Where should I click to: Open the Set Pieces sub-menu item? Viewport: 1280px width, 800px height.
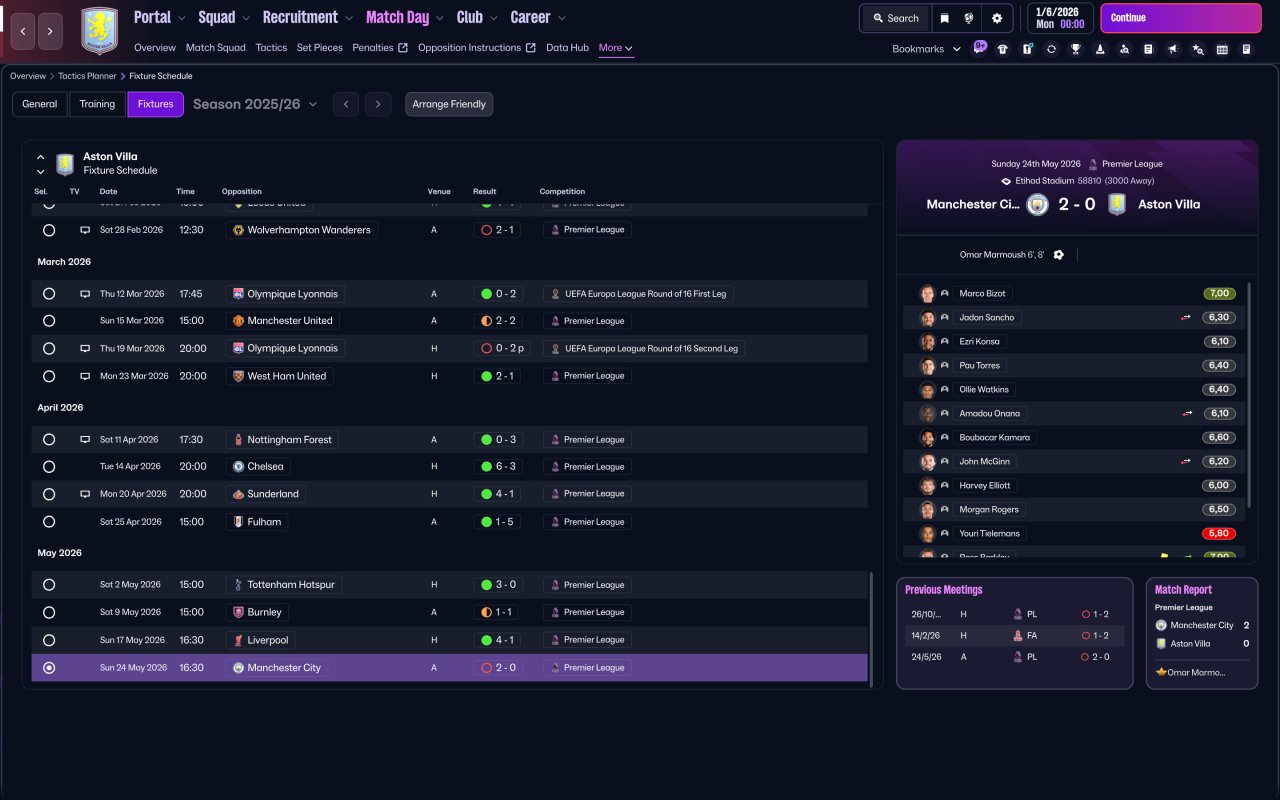[x=320, y=48]
